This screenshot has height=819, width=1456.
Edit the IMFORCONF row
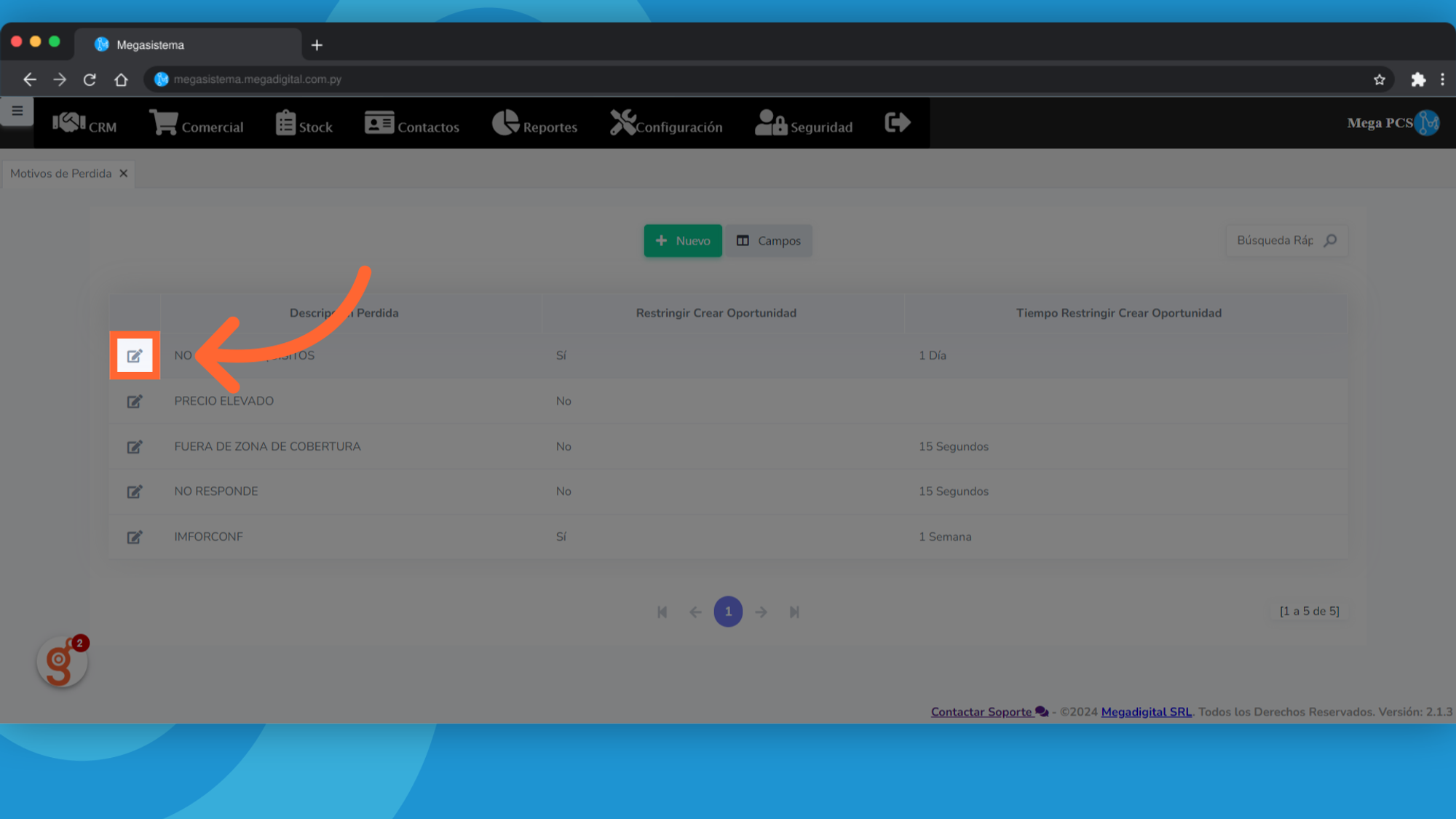(x=135, y=537)
